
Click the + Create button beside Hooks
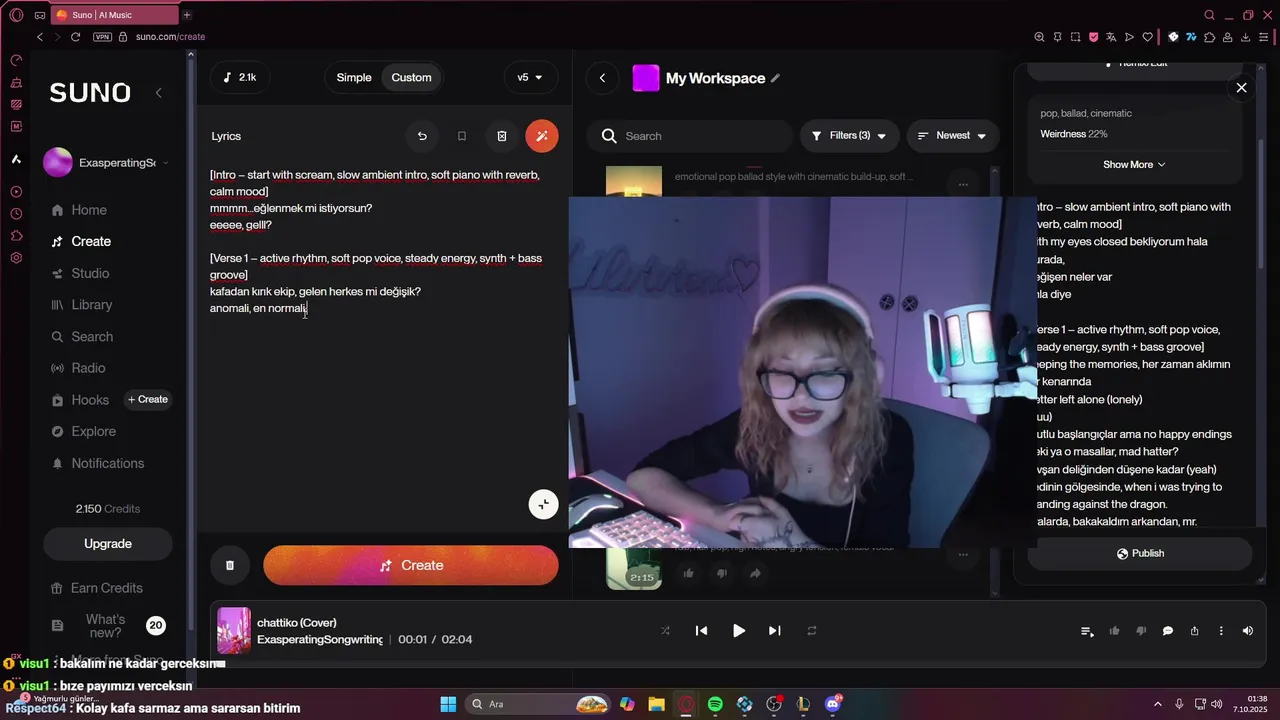148,399
